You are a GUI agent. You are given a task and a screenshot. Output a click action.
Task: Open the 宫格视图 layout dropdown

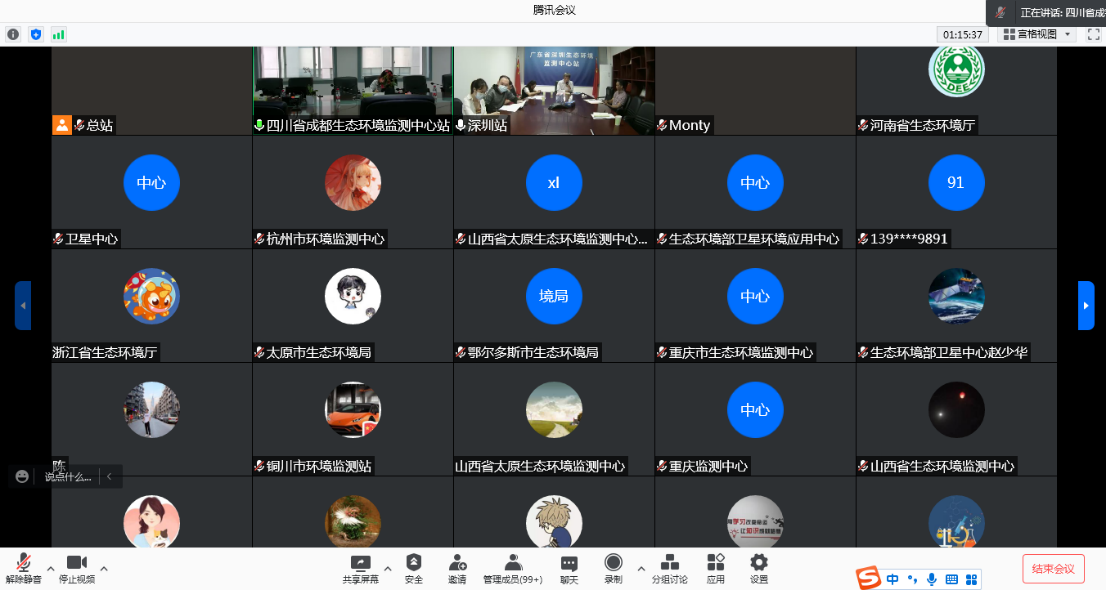1038,34
